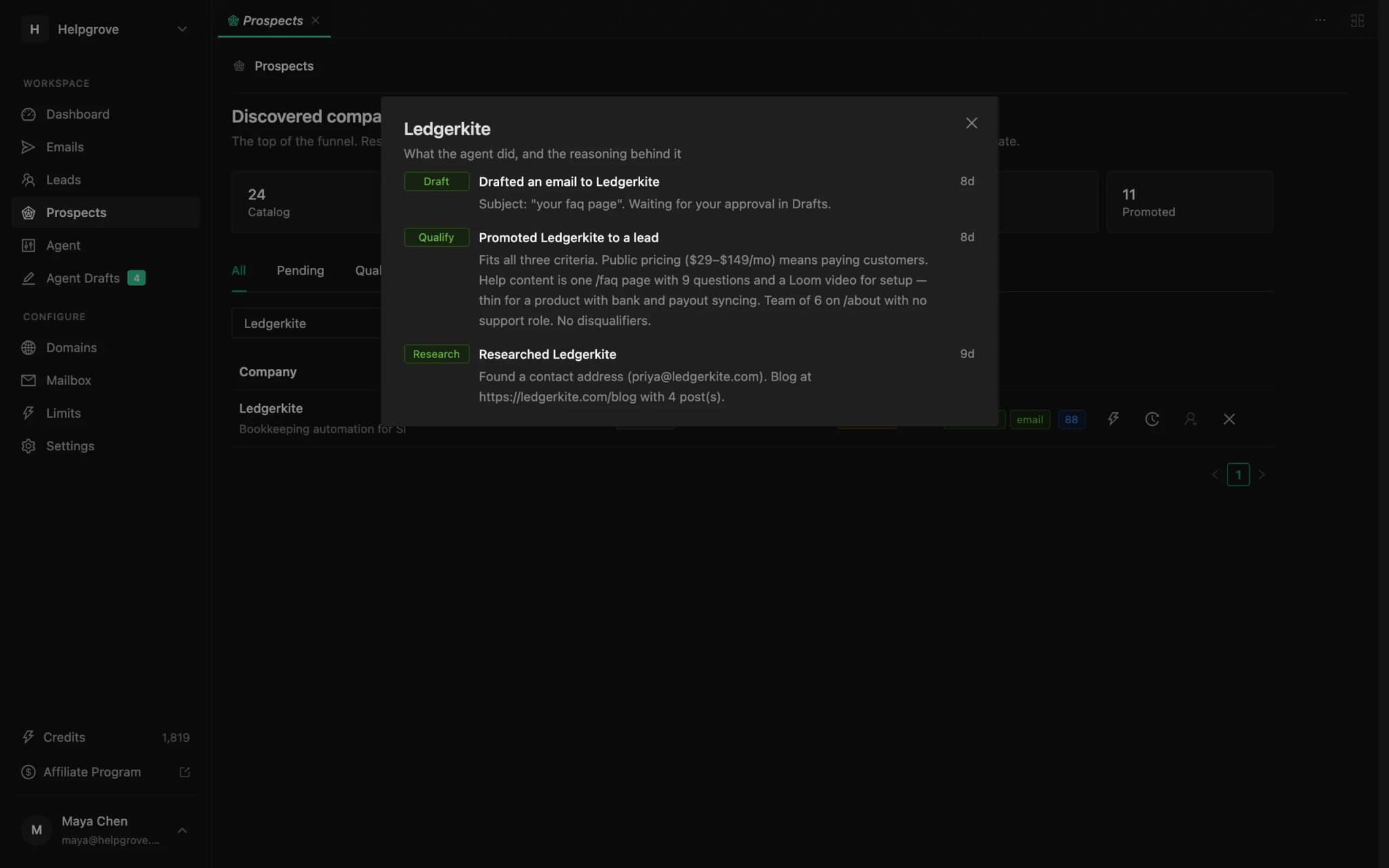Click the 88 score badge
Image resolution: width=1389 pixels, height=868 pixels.
coord(1071,420)
